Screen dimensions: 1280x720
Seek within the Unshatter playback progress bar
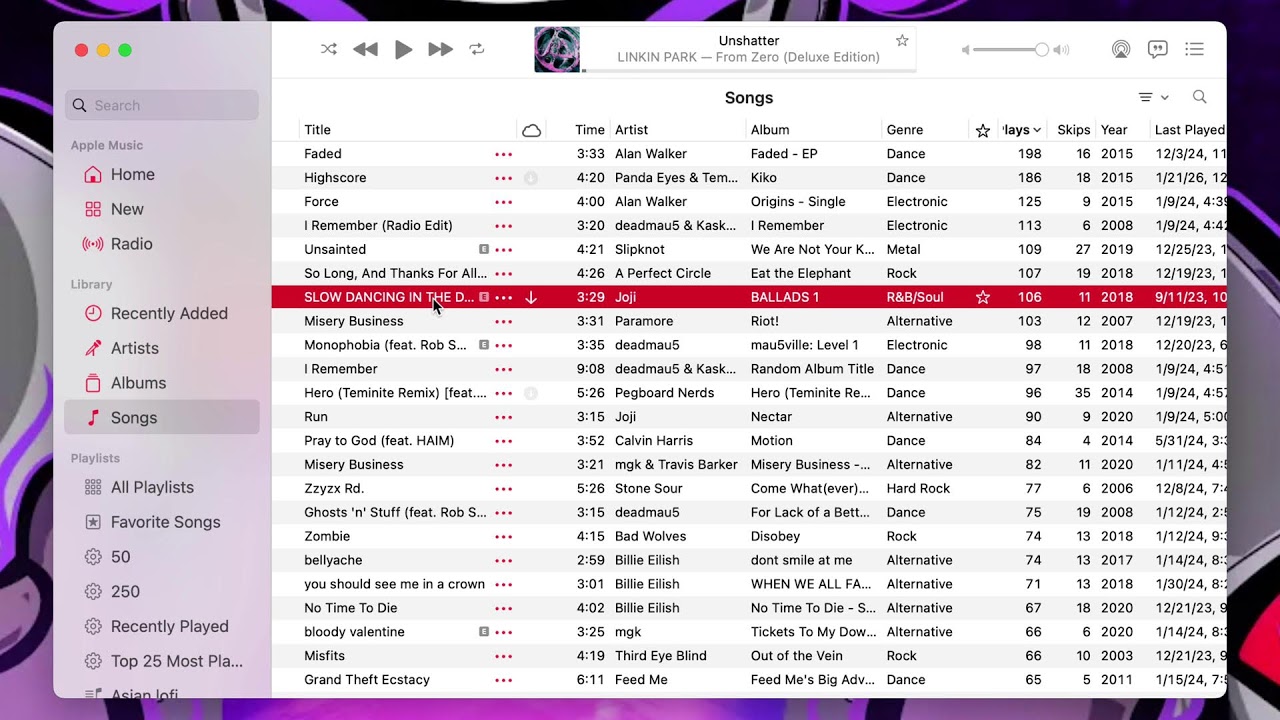click(748, 71)
